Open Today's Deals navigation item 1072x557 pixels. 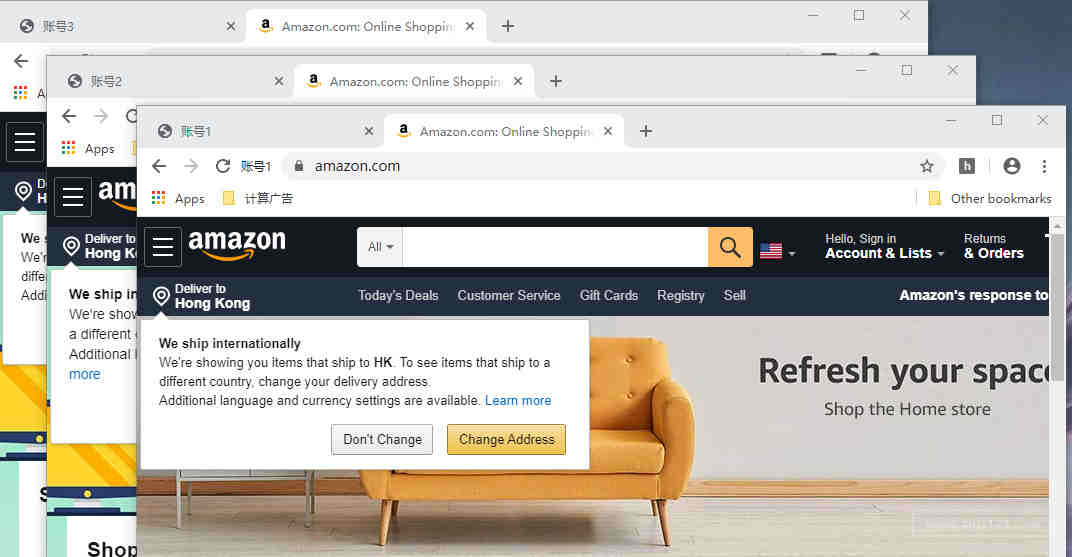(398, 296)
